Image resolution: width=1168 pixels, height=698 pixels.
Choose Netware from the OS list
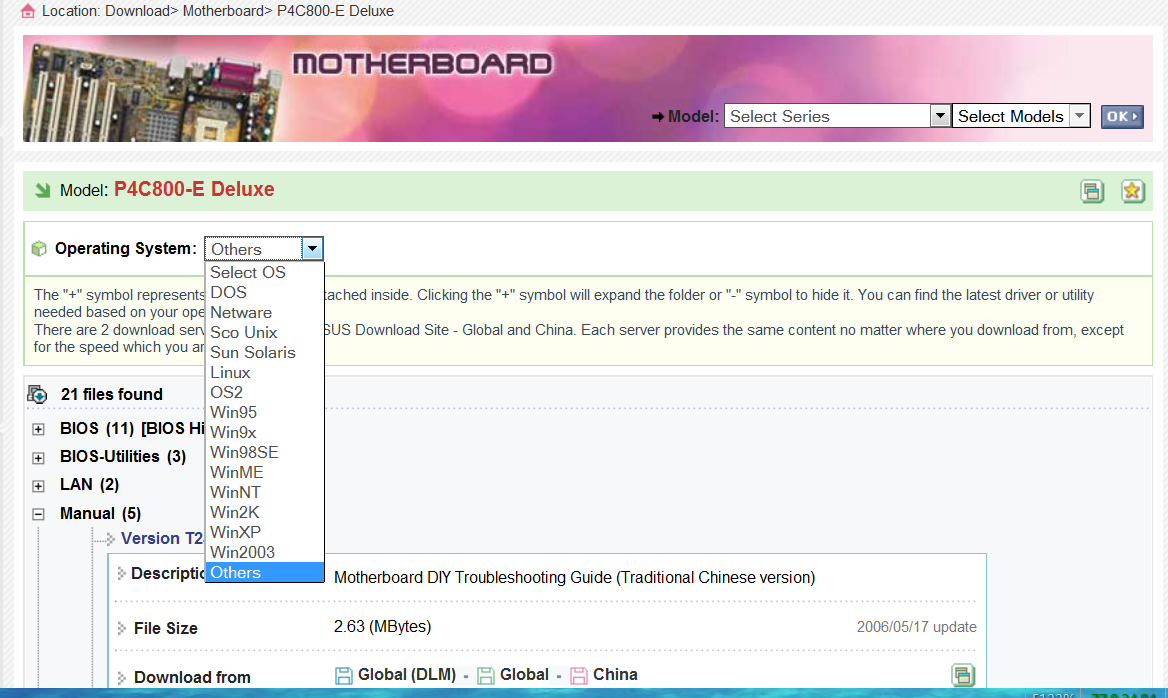tap(264, 313)
